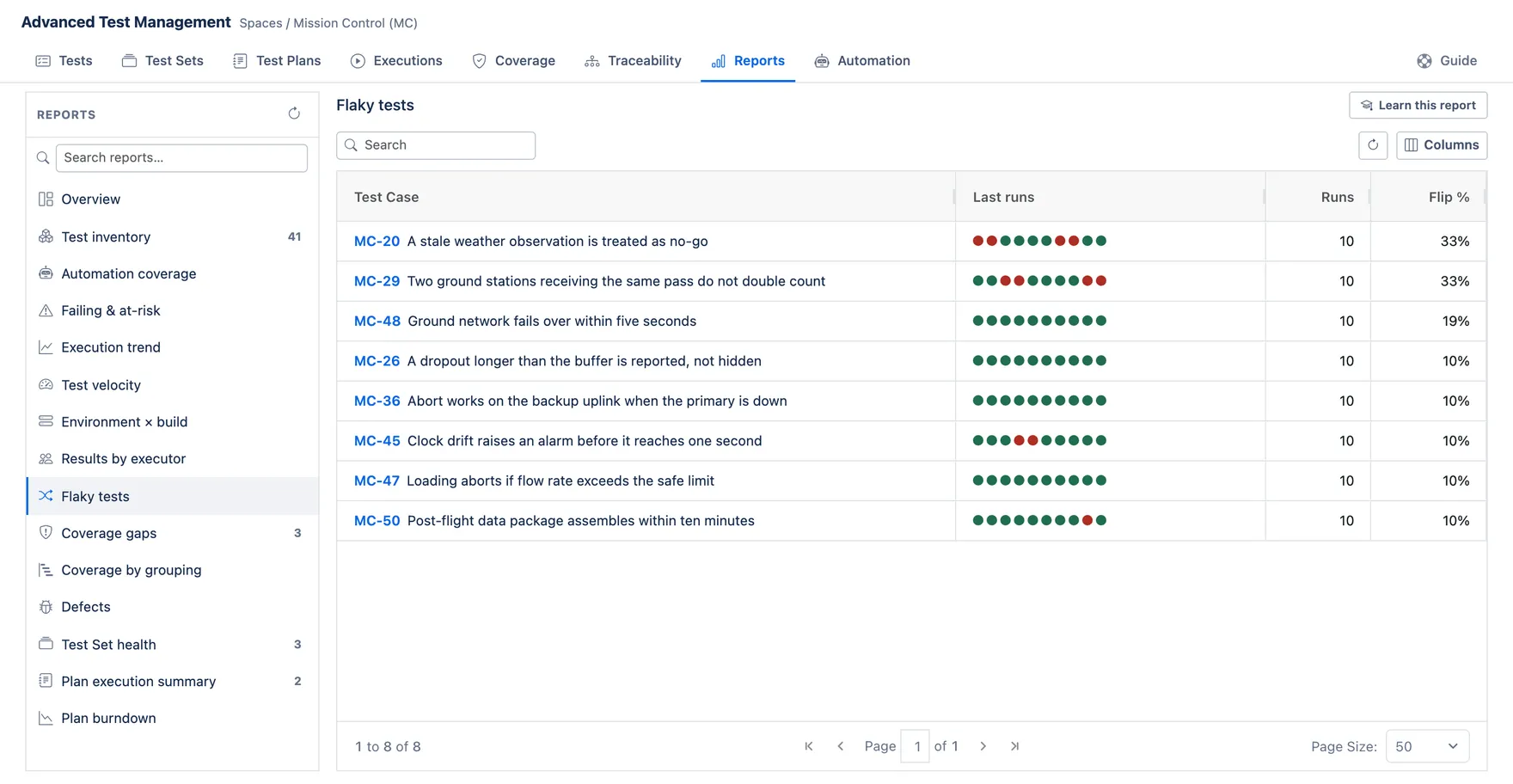
Task: Click the page number input box
Action: click(x=915, y=746)
